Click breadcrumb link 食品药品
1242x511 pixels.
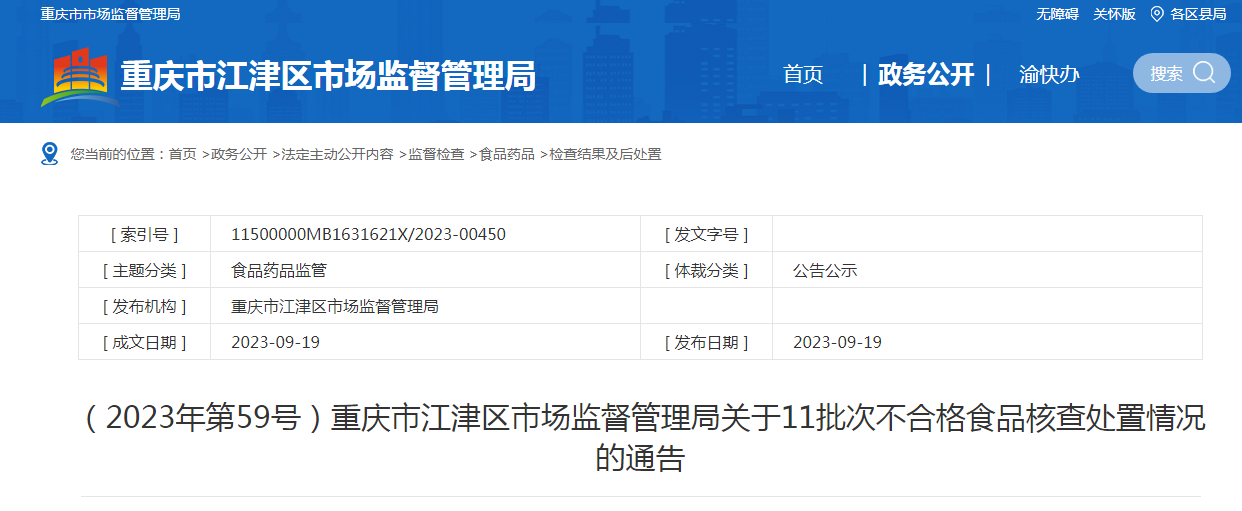(x=507, y=154)
